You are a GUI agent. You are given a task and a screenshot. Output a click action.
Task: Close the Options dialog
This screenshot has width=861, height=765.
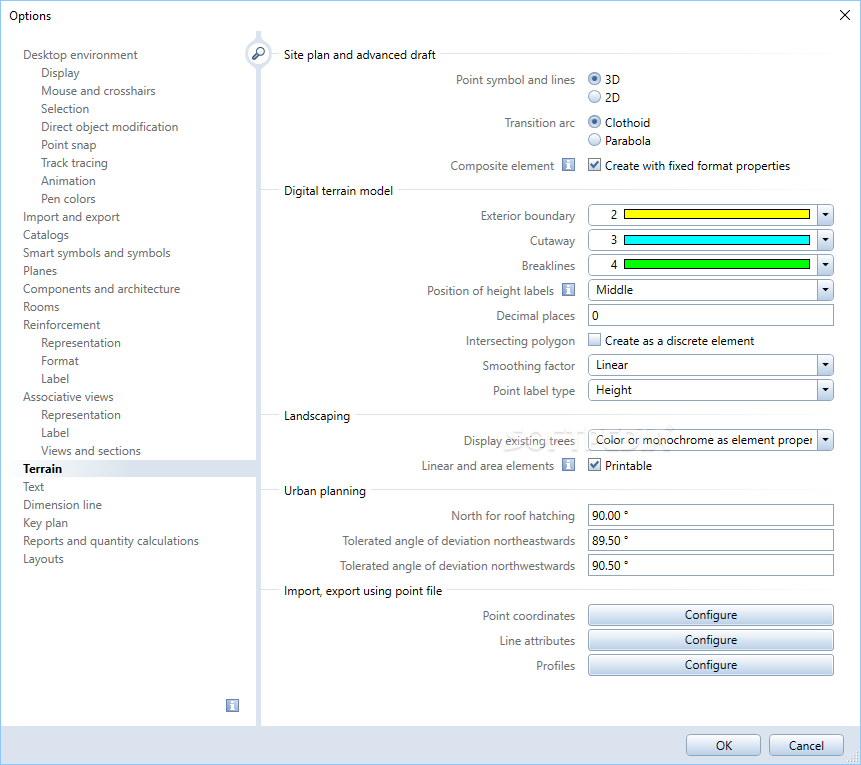click(845, 15)
